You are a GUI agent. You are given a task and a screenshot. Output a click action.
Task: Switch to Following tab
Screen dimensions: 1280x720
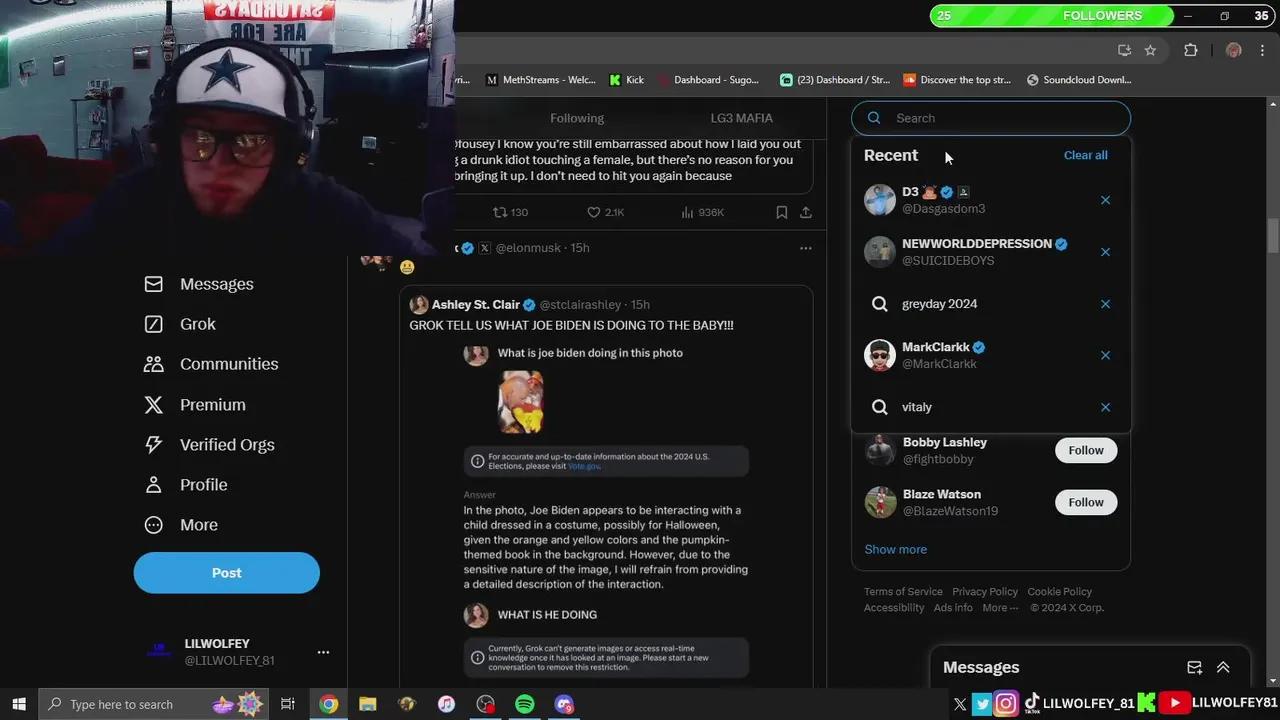pos(577,118)
